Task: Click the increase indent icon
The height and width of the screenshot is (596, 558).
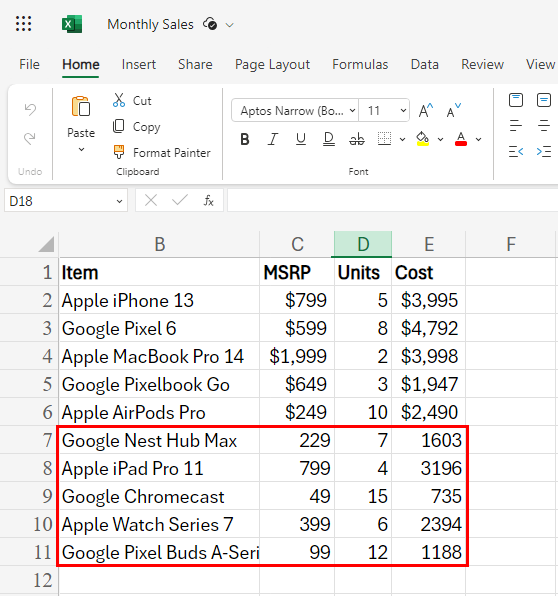Action: pos(544,152)
